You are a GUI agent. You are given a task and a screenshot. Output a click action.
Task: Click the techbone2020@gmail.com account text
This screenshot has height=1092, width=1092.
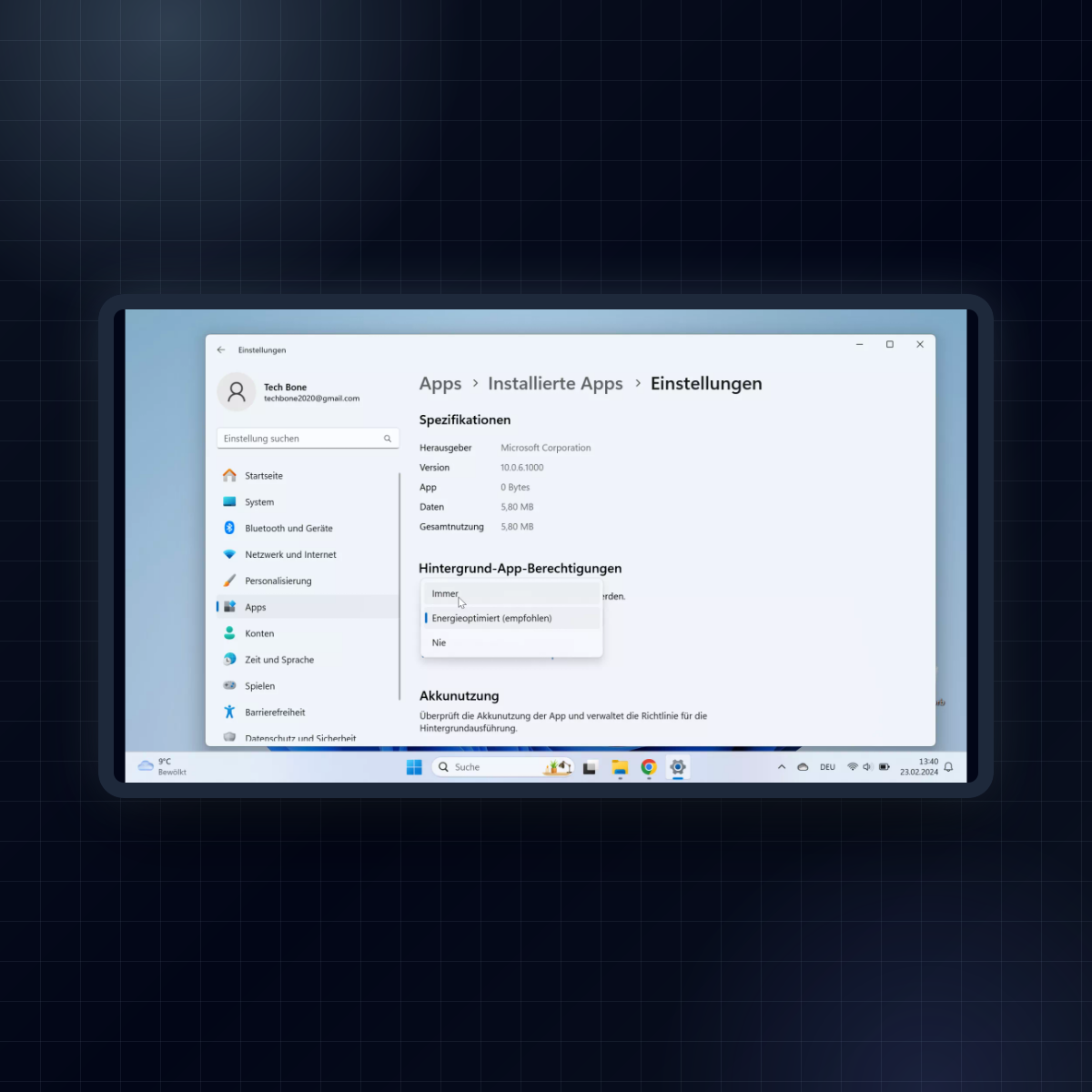311,399
